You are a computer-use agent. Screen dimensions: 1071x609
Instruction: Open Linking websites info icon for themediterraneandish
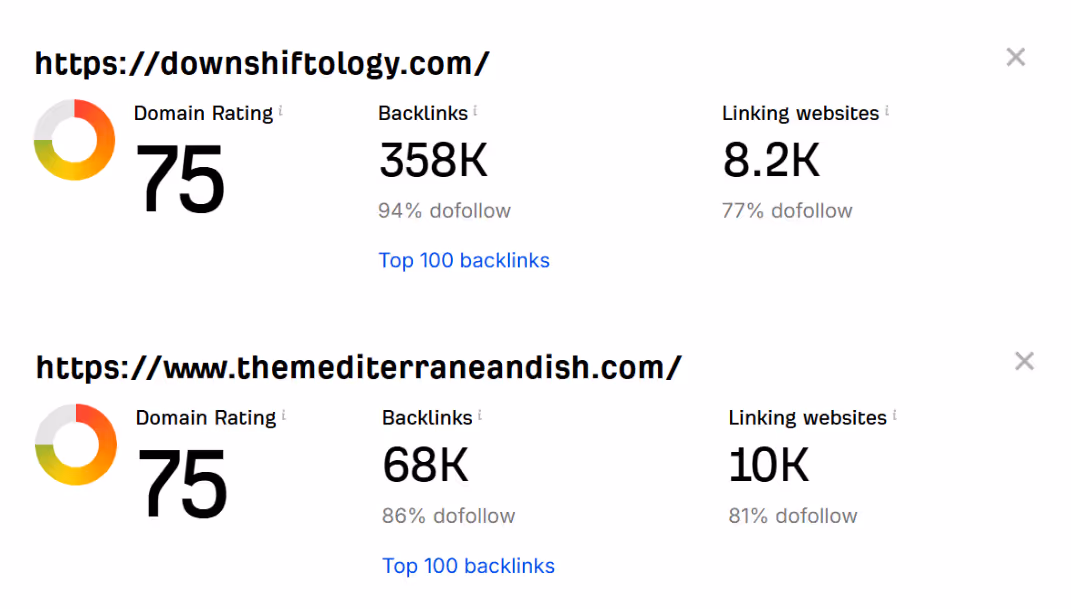tap(894, 414)
